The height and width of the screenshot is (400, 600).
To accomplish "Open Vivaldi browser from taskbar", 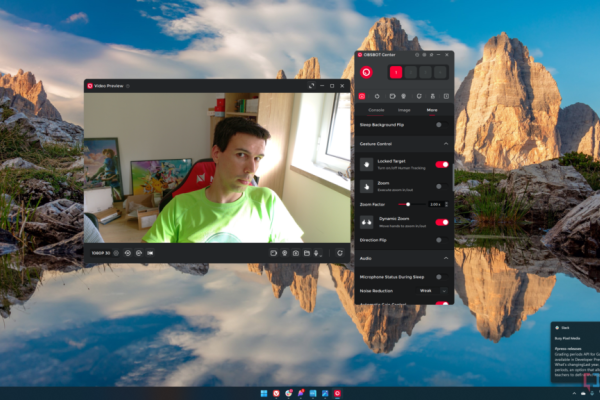I will pos(276,393).
